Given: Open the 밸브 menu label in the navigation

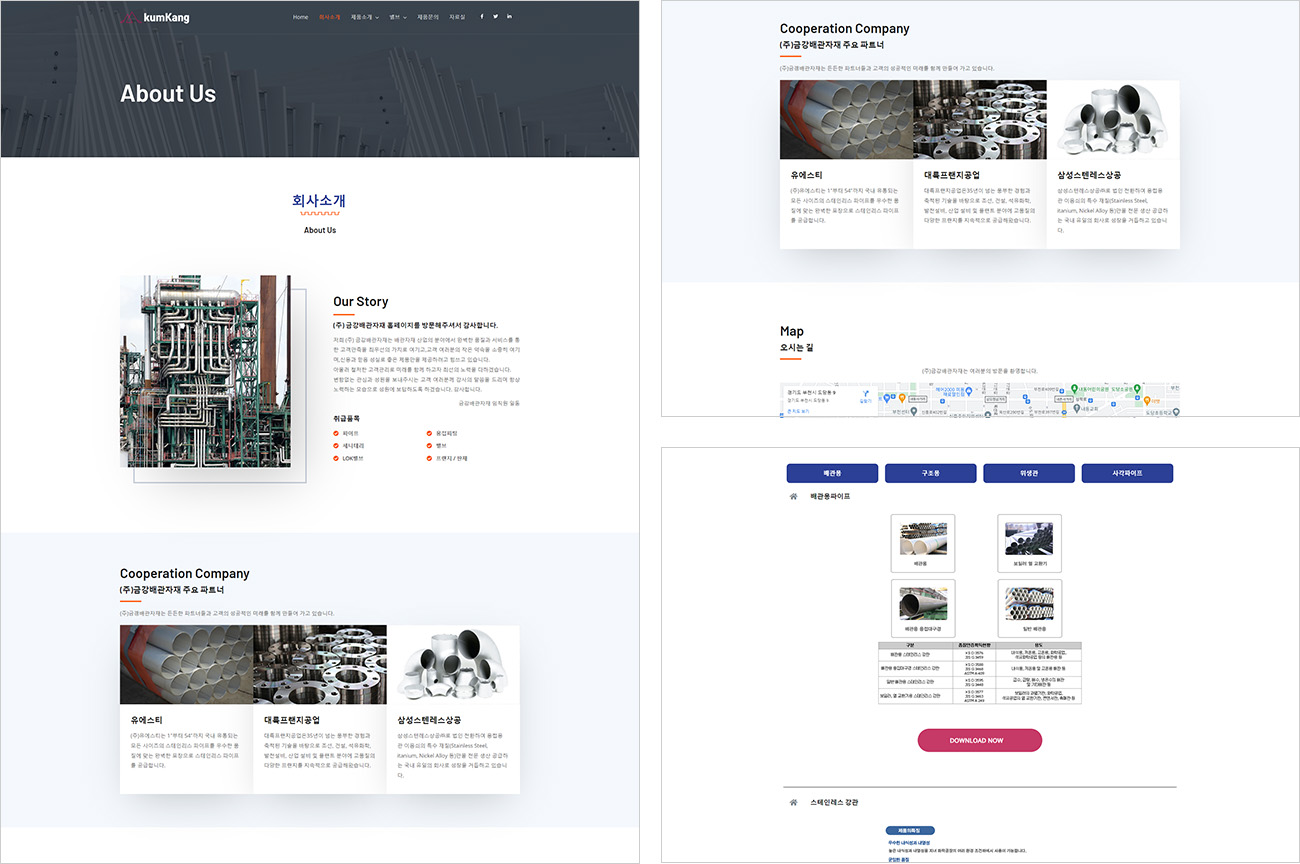Looking at the screenshot, I should point(395,17).
